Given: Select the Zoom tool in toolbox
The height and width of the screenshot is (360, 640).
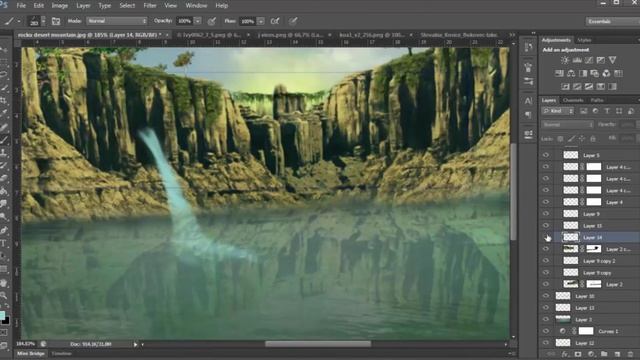Looking at the screenshot, I should click(4, 295).
